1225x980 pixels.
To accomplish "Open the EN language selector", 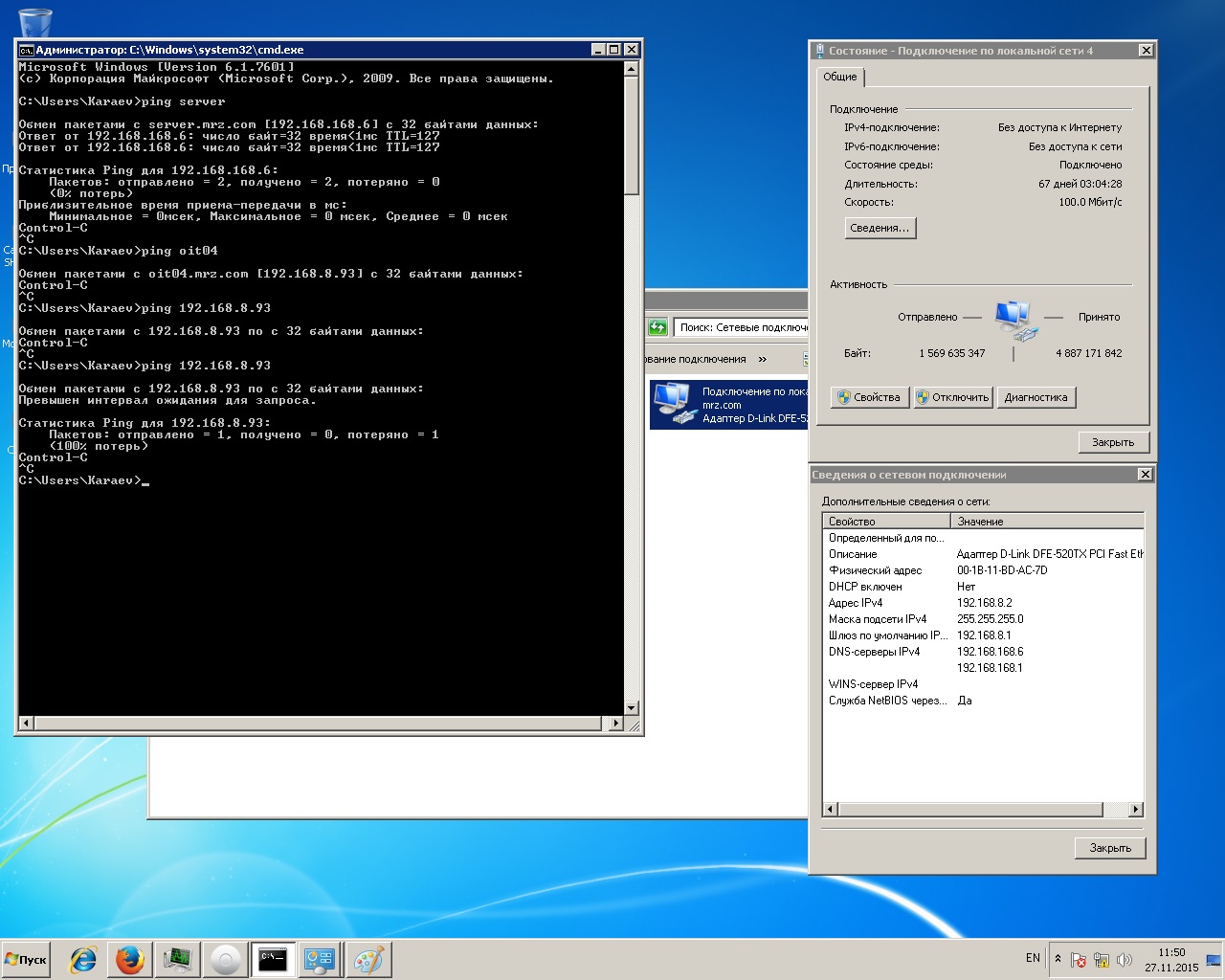I will pos(1033,958).
